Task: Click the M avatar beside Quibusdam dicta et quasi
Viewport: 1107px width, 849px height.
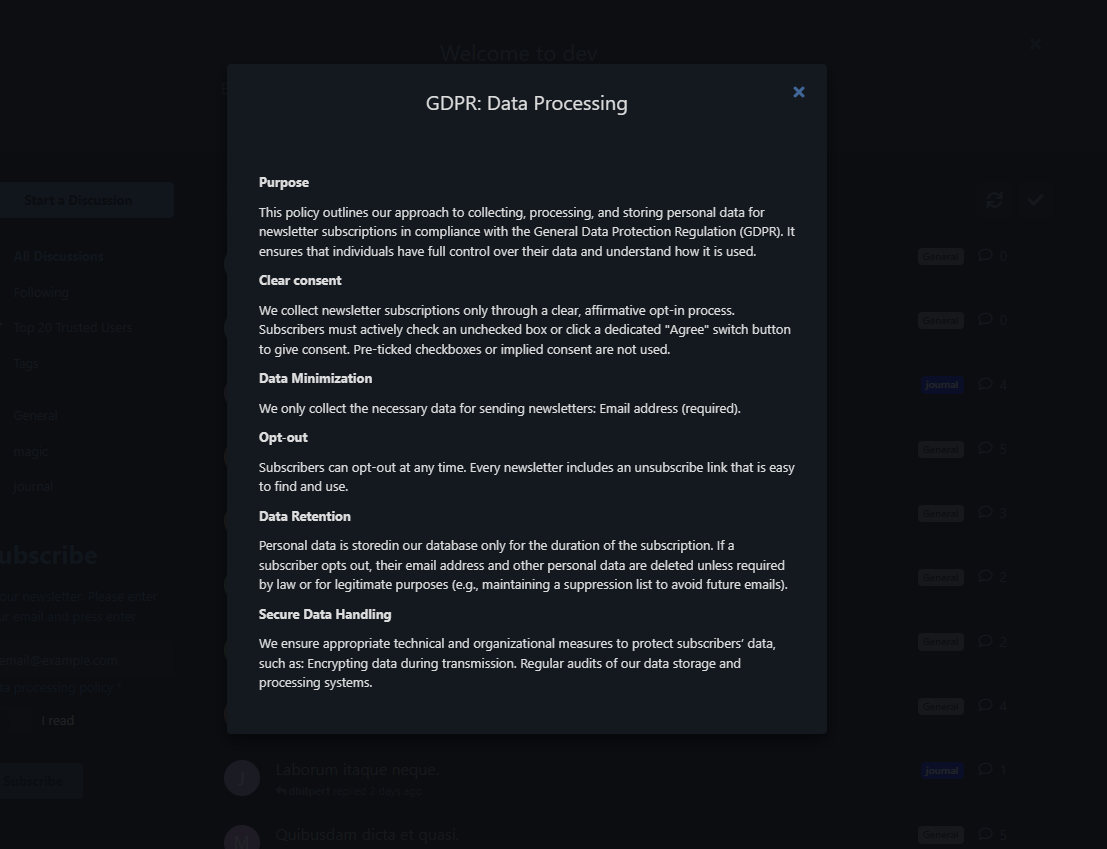Action: pyautogui.click(x=241, y=839)
